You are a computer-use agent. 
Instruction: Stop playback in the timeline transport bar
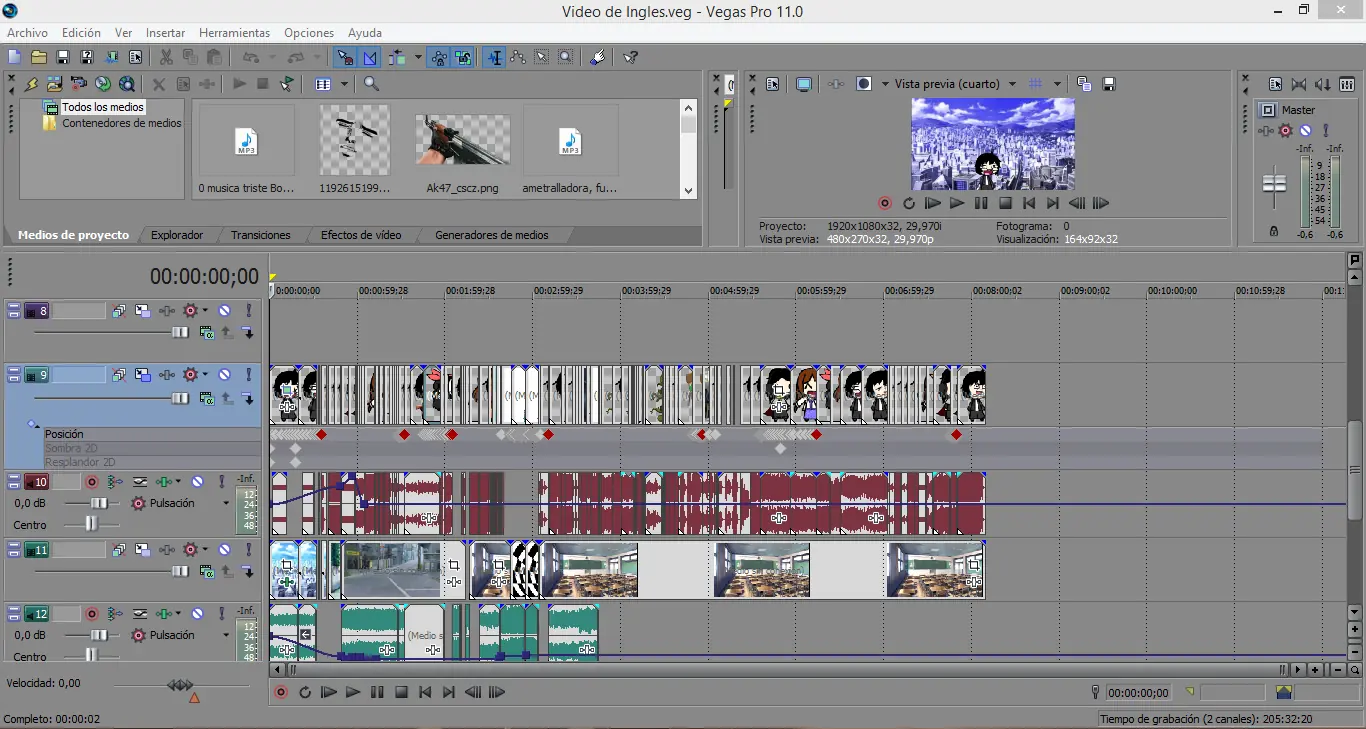coord(401,692)
